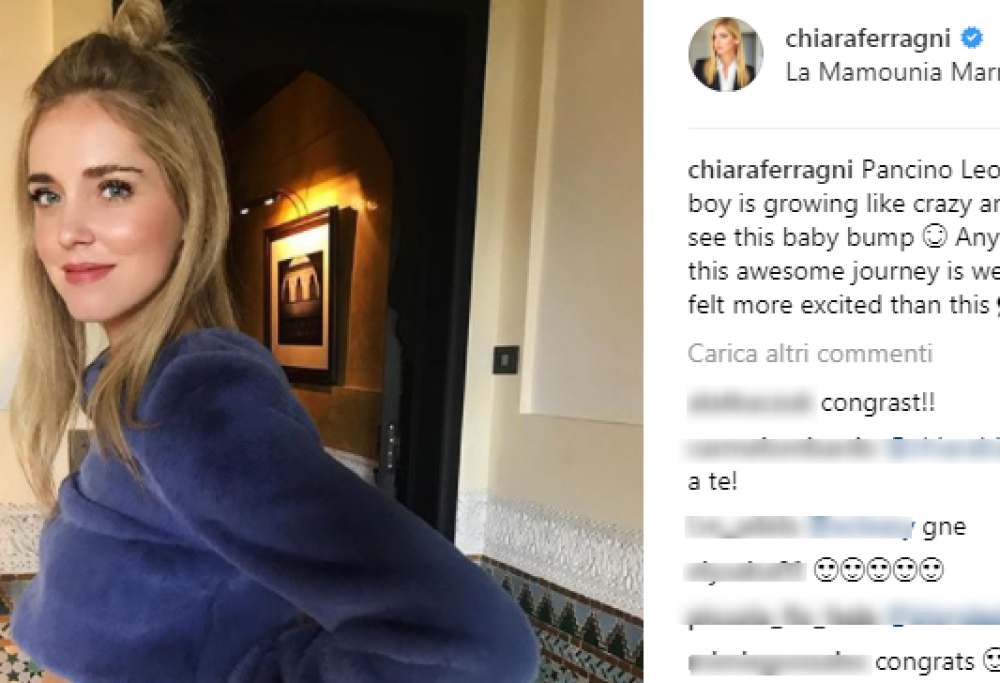
Task: Open blurred username beside congrast!! comment
Action: tap(751, 404)
